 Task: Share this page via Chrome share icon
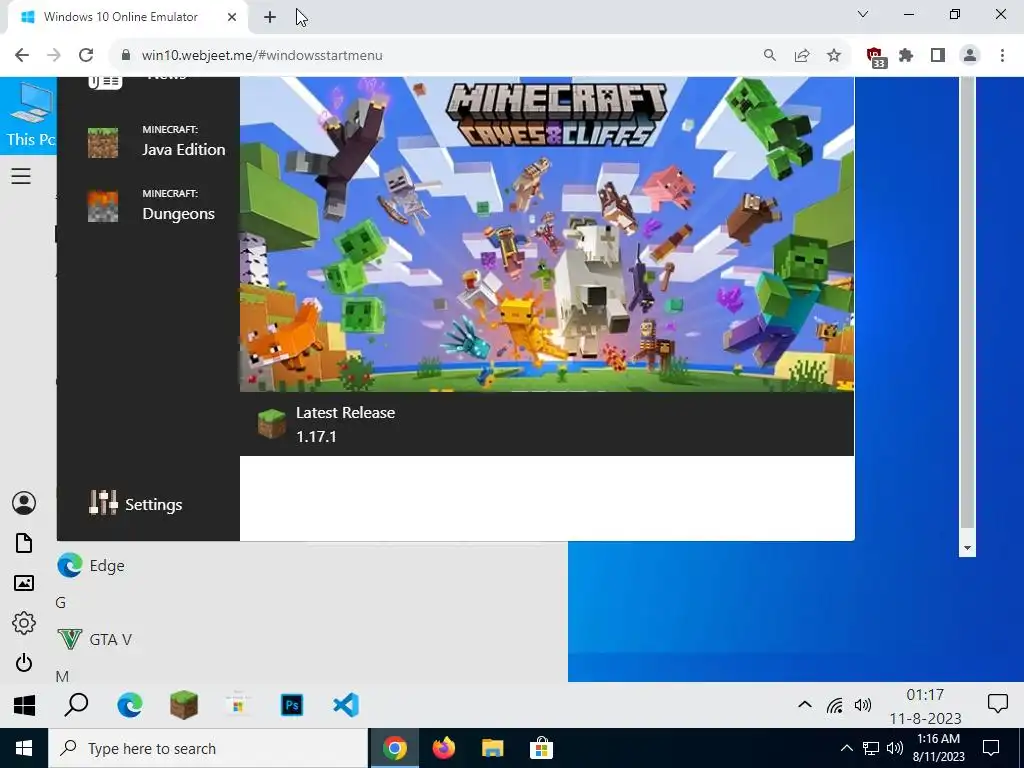click(x=802, y=56)
